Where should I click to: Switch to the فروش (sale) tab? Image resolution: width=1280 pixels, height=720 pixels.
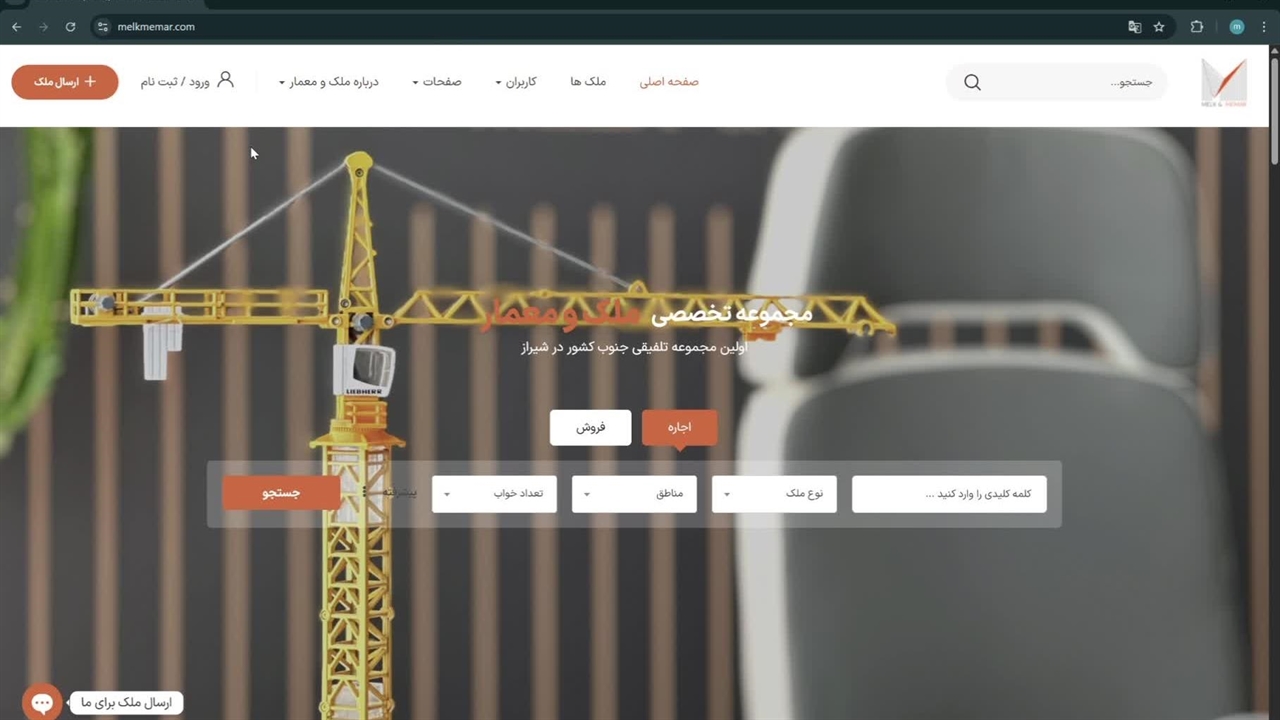pyautogui.click(x=590, y=427)
